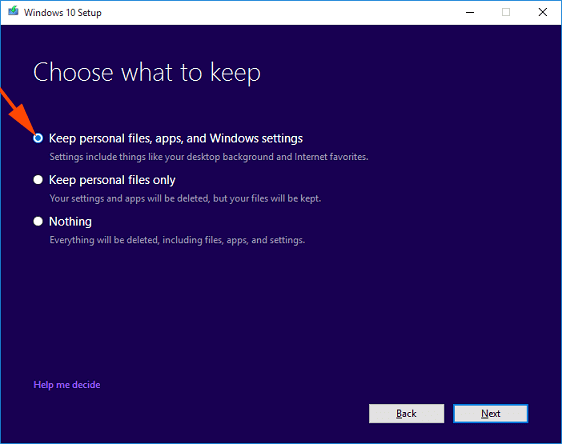Open the 'Help me decide' link

pos(67,385)
